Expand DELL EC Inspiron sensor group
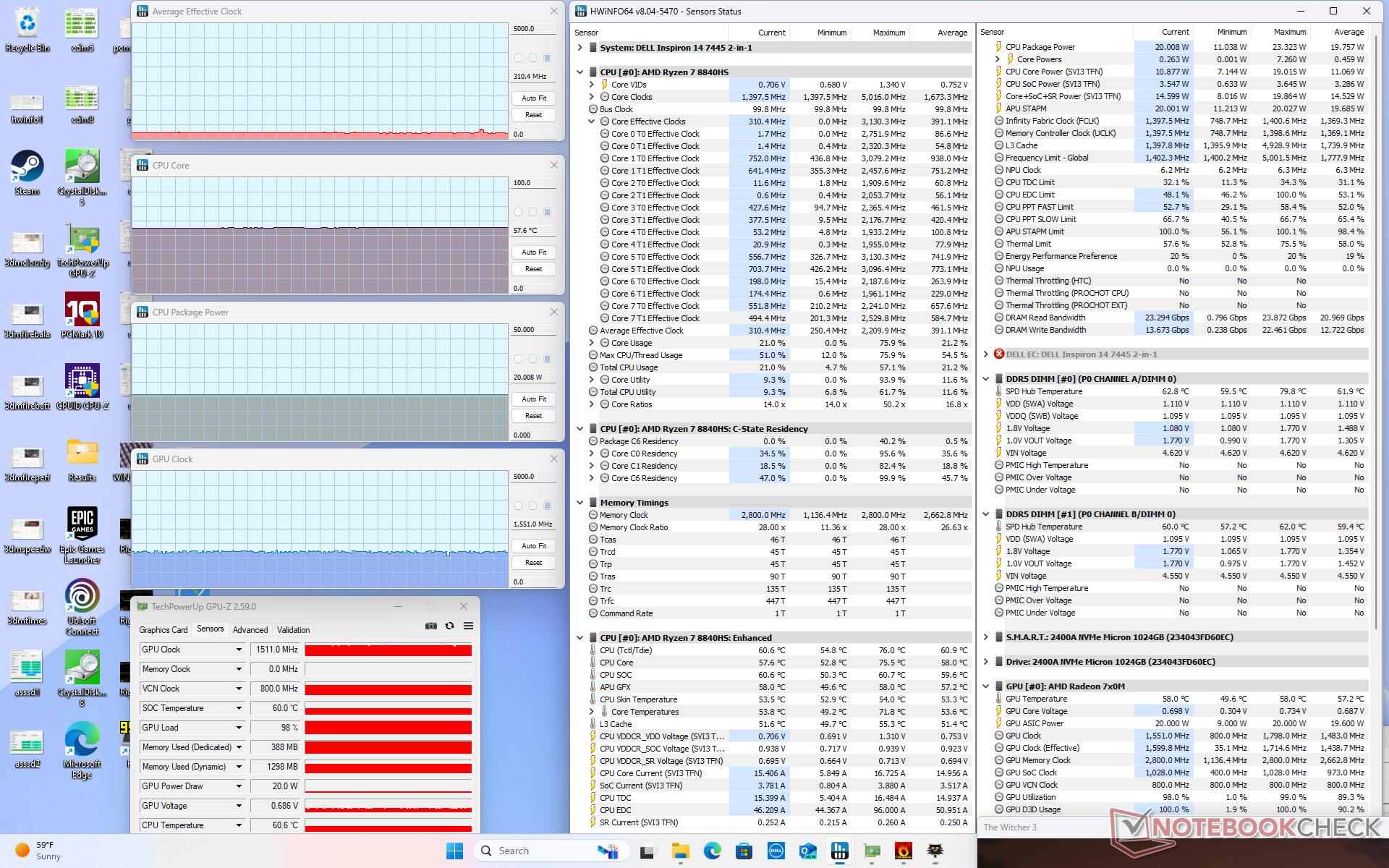The height and width of the screenshot is (868, 1389). [x=986, y=354]
